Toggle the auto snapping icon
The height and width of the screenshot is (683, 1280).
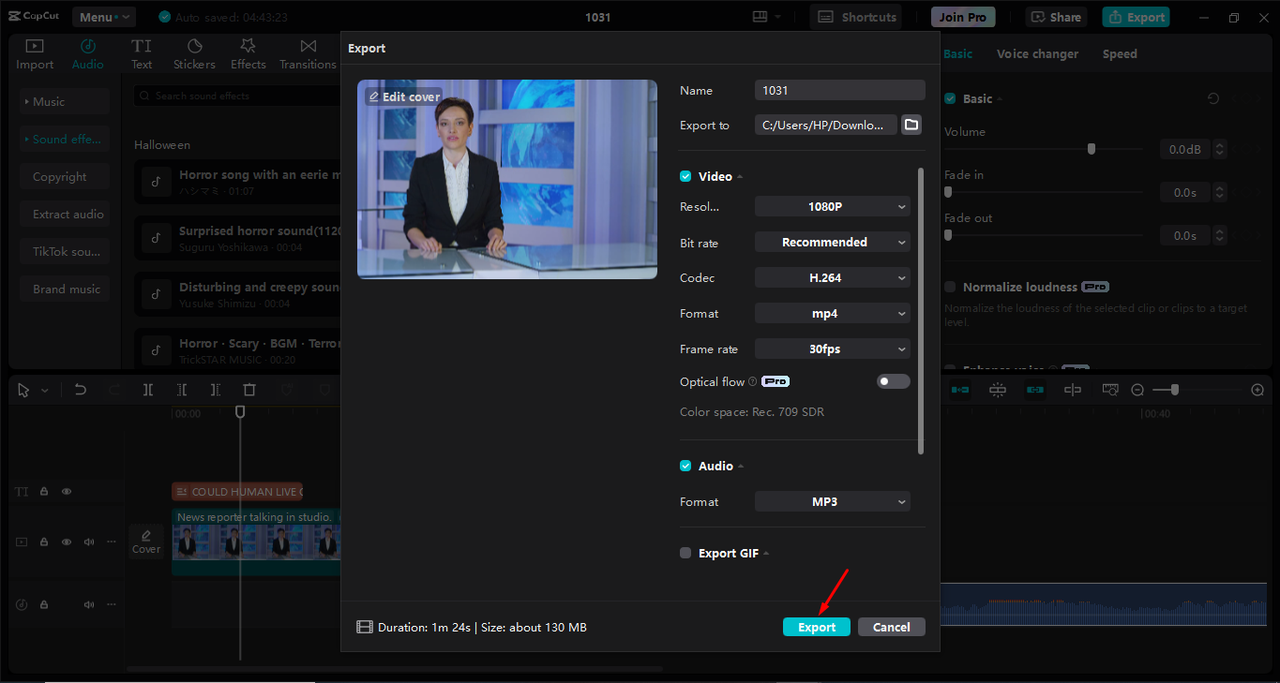997,390
